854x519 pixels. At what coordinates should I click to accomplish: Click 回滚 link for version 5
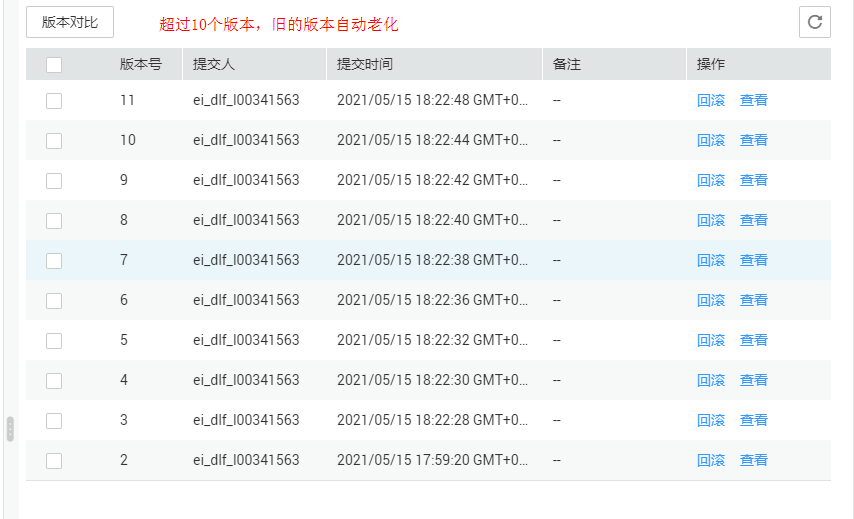pos(711,340)
